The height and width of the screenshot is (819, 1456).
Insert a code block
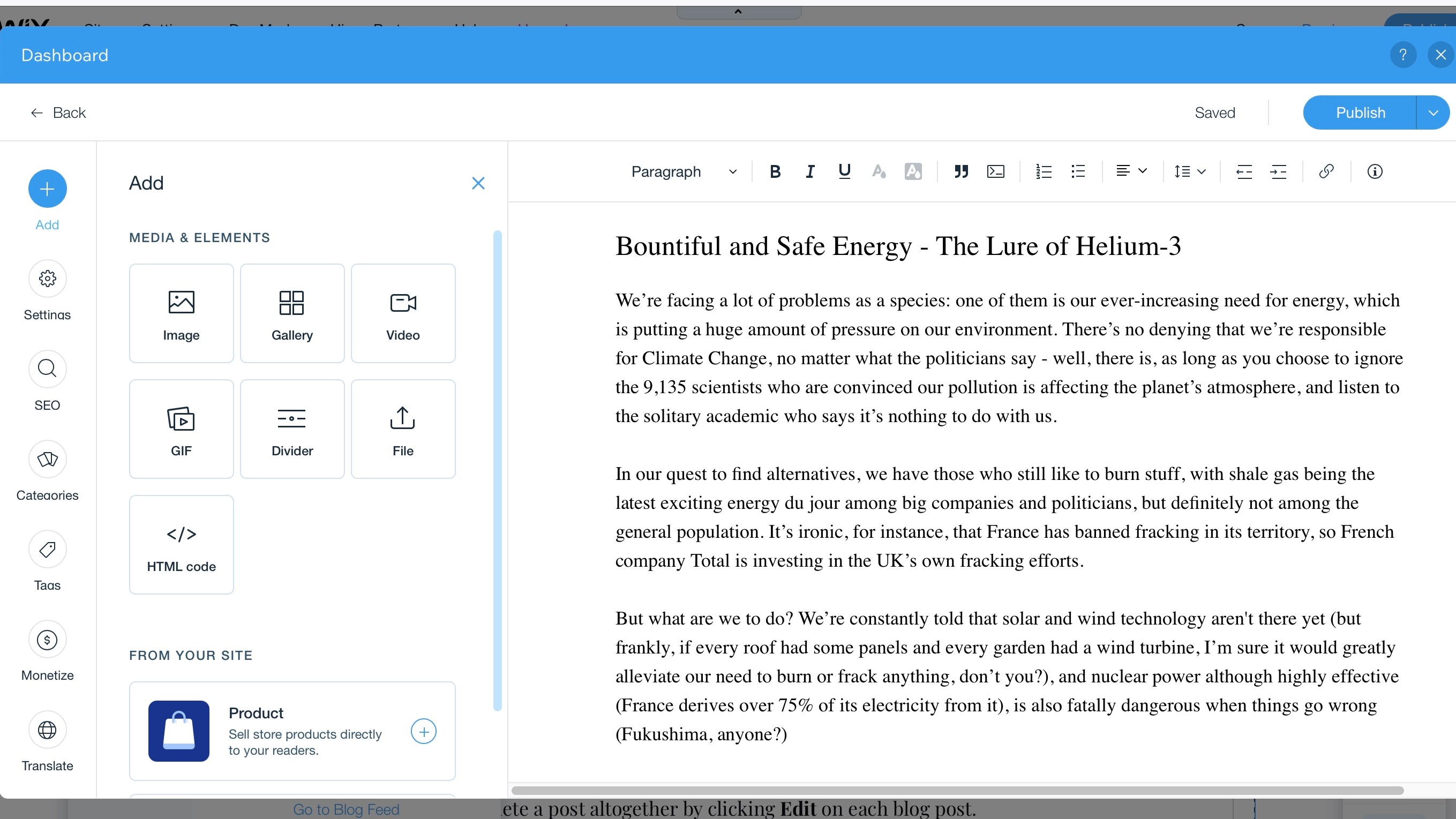point(996,171)
